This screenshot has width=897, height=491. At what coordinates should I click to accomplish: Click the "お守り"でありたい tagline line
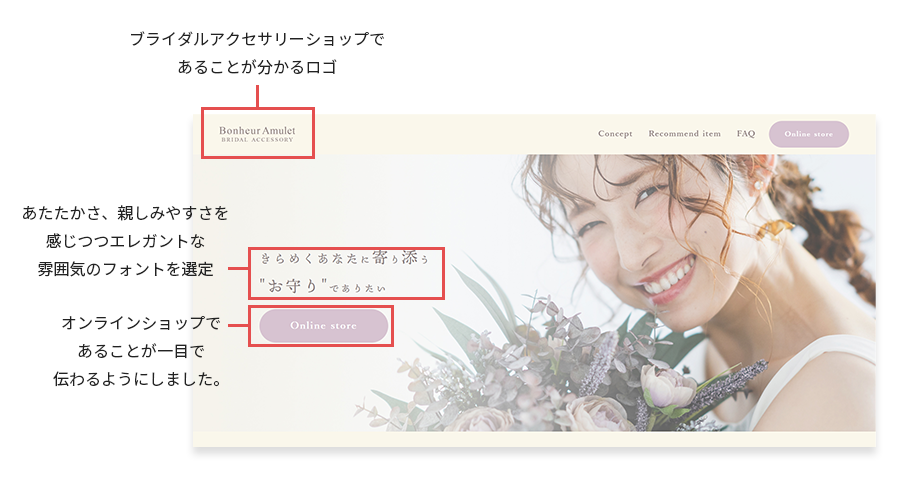[x=322, y=286]
